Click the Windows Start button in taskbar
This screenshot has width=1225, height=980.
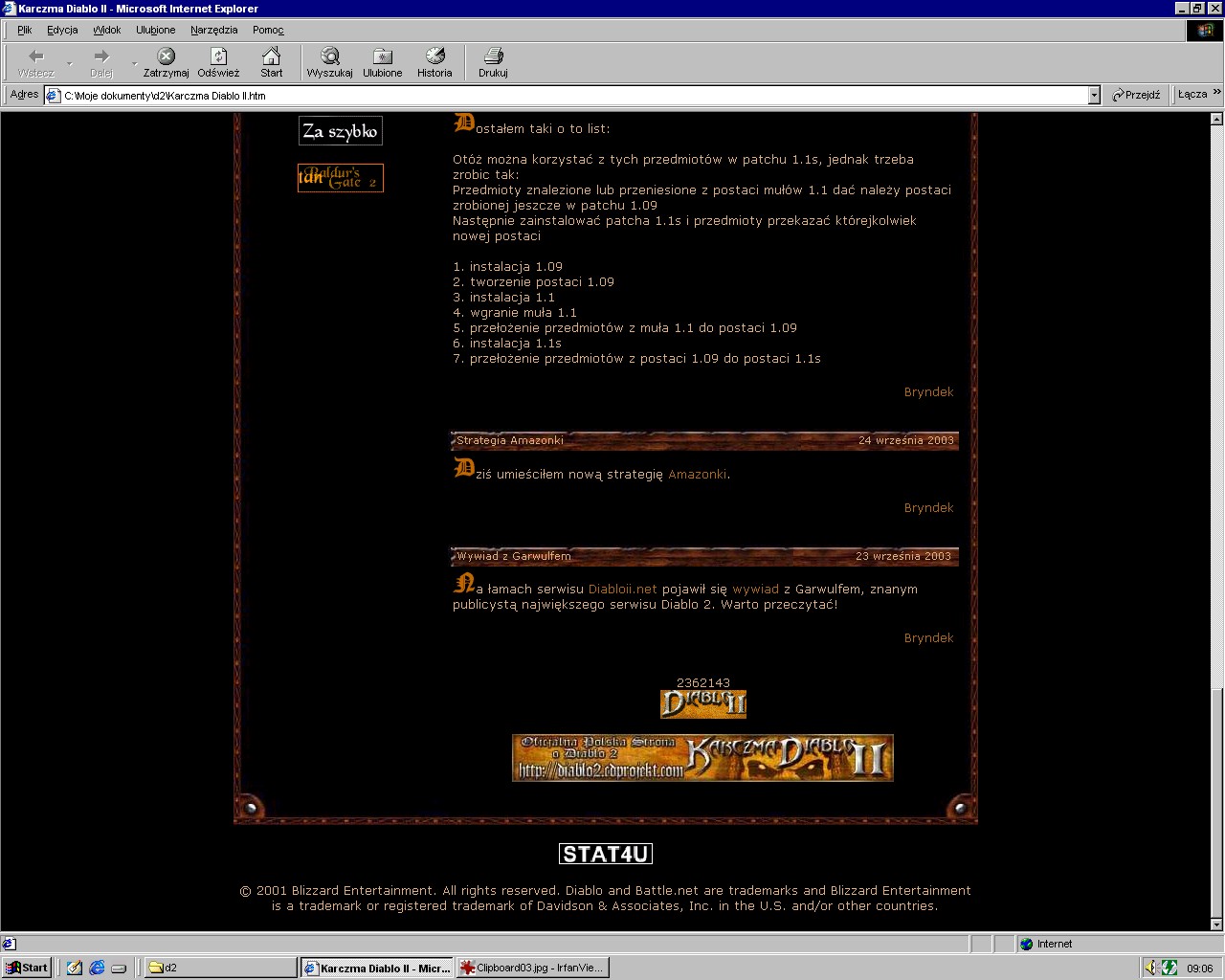tap(26, 968)
